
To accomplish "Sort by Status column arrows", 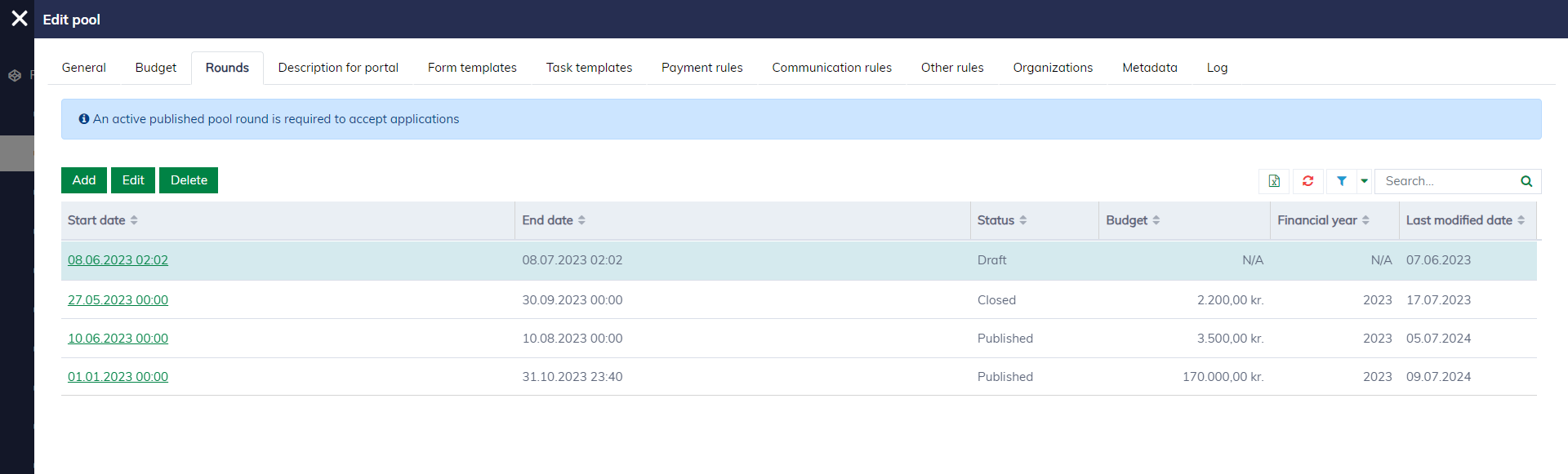I will (1022, 220).
